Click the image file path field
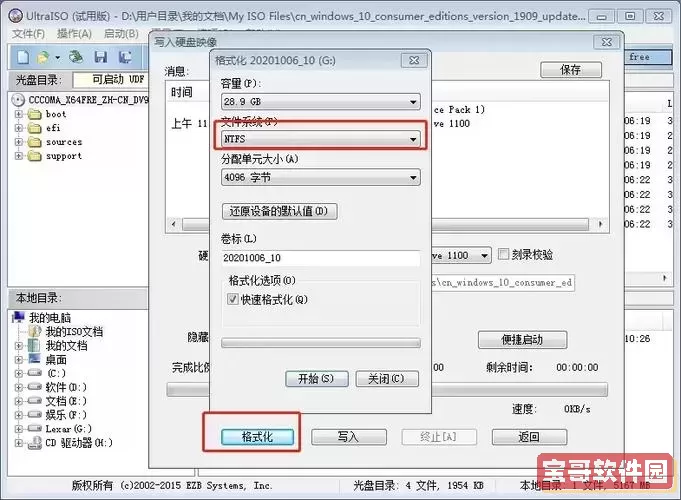Viewport: 681px width, 500px height. (x=503, y=282)
